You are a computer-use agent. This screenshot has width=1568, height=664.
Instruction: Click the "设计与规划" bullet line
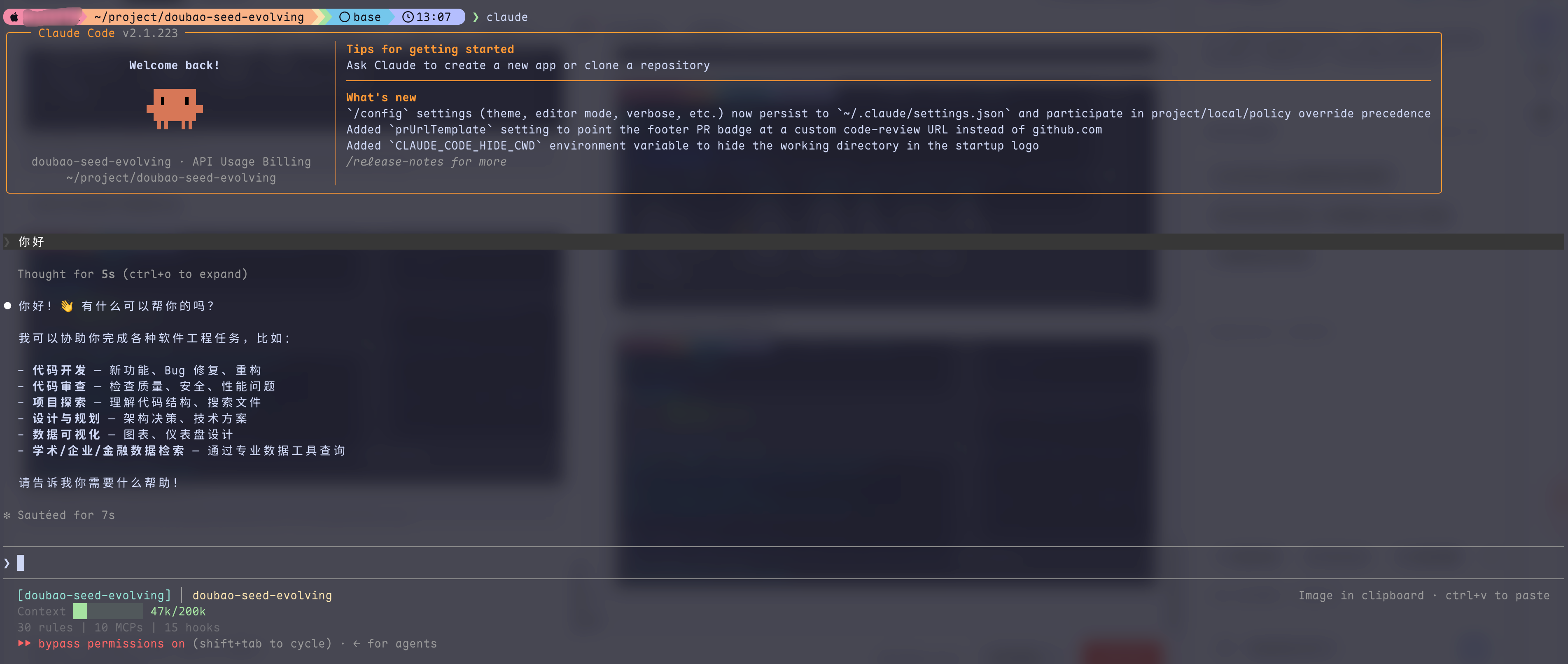coord(133,419)
